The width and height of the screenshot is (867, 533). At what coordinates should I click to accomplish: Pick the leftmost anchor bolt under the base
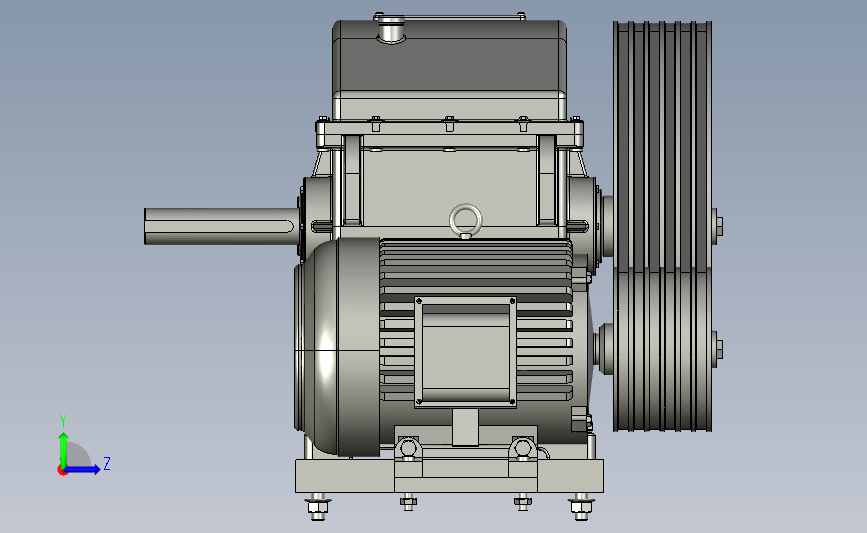317,508
